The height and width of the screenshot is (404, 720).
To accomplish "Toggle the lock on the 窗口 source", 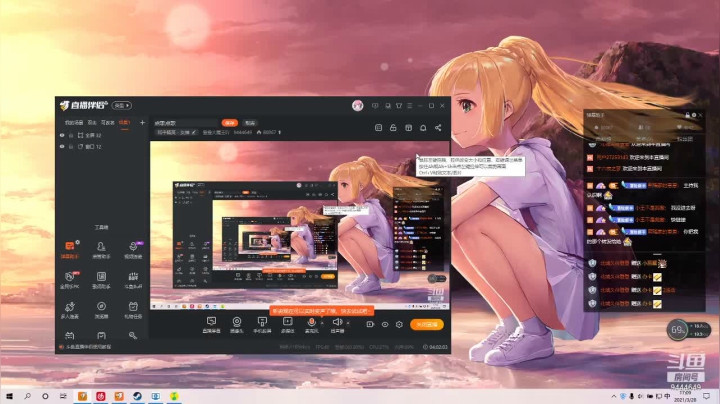I will point(71,147).
